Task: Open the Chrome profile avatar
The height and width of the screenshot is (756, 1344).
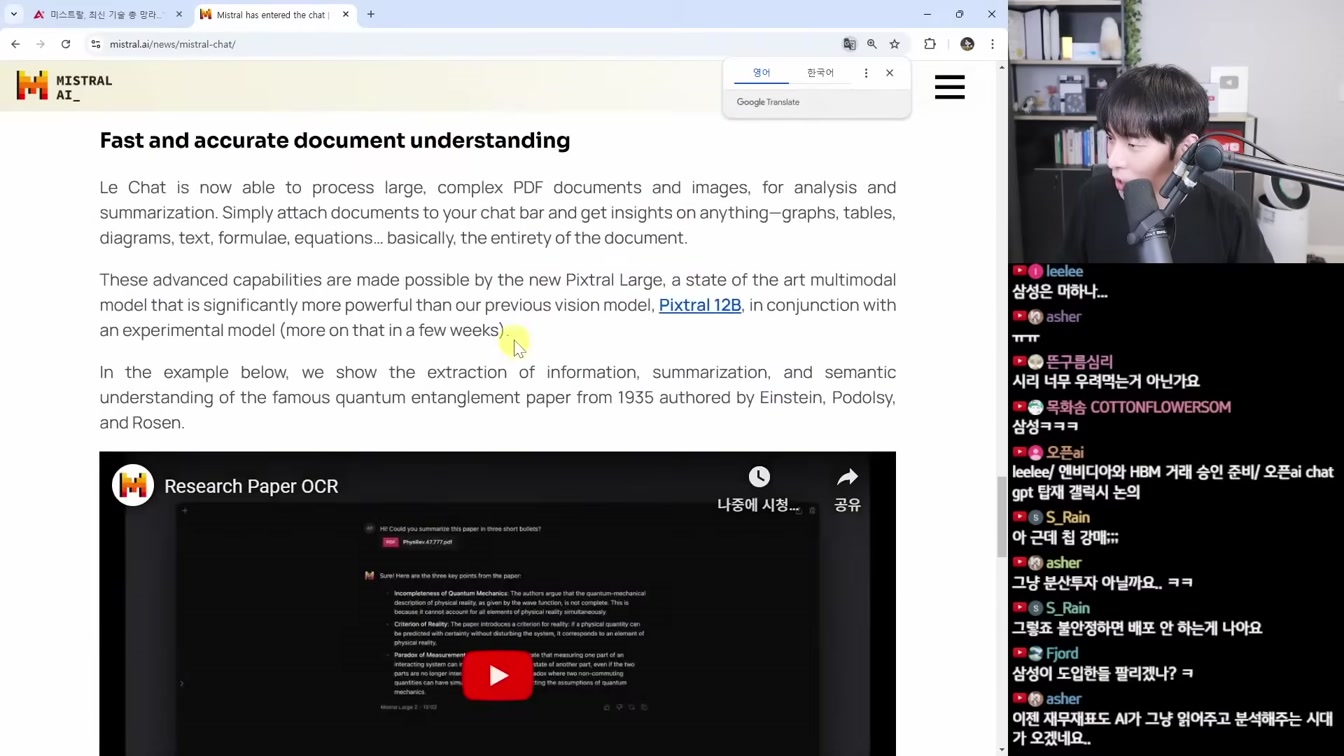Action: point(967,44)
